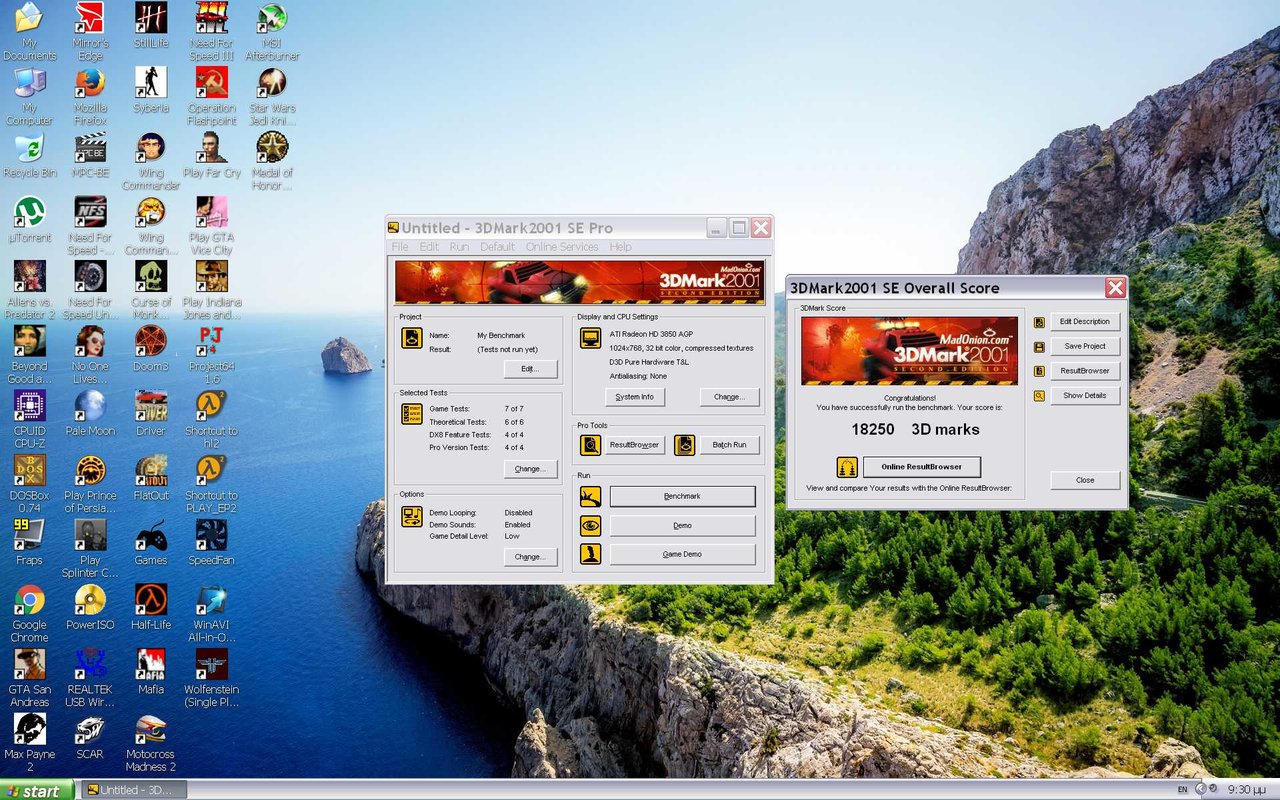Select the WinAVI All-In-One desktop icon
Viewport: 1280px width, 800px height.
click(211, 612)
